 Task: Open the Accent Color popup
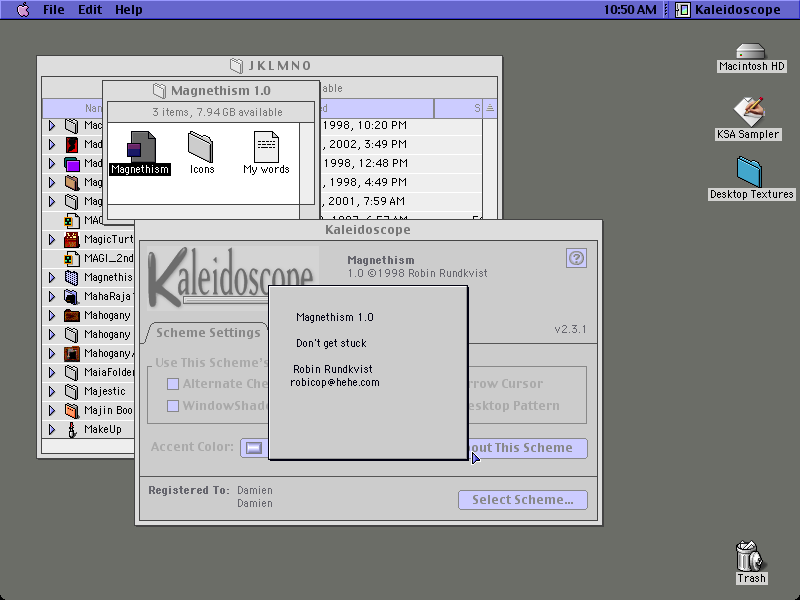click(x=254, y=448)
